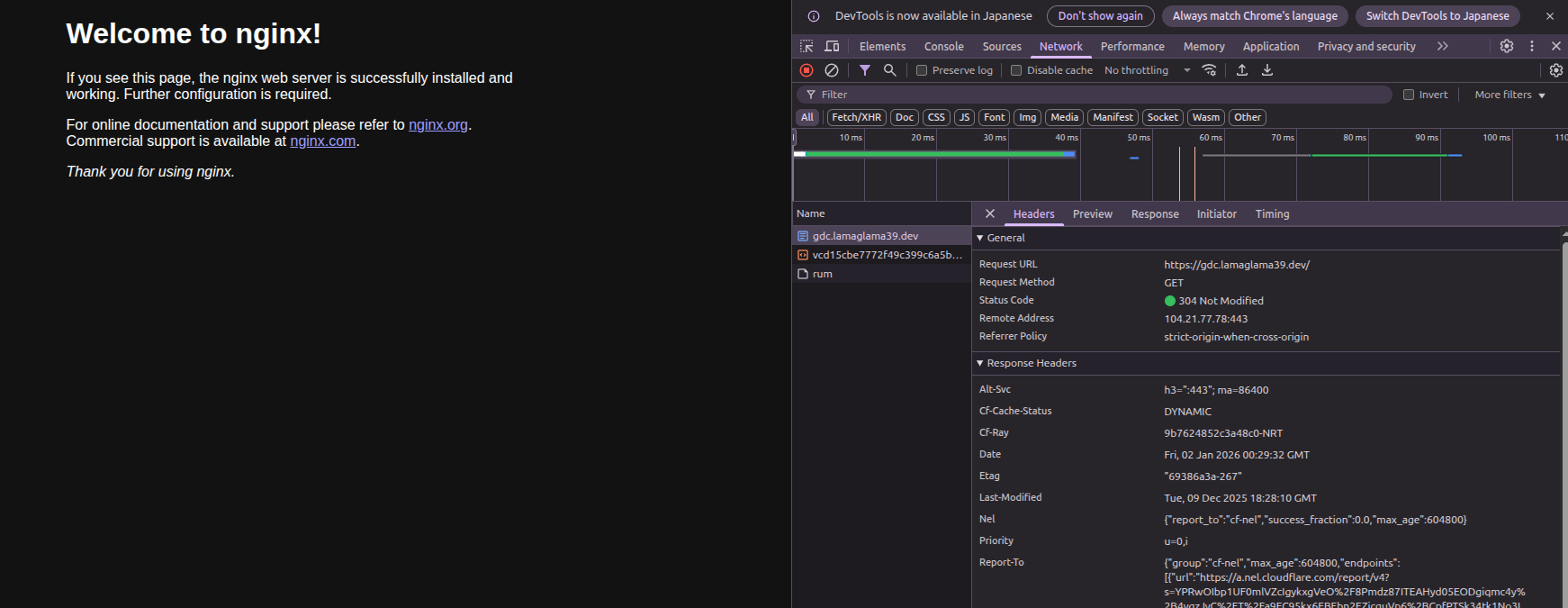Toggle the device toolbar icon

pos(832,46)
